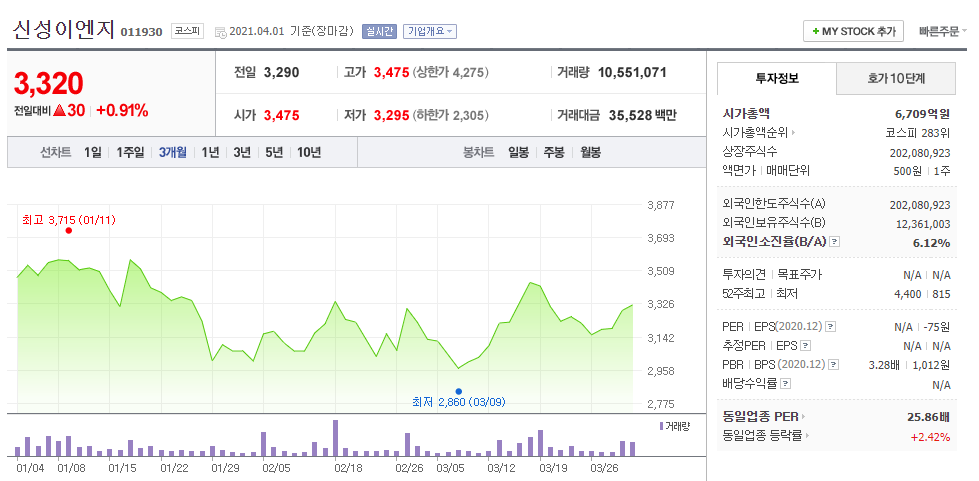Click the current price 3,320
This screenshot has width=979, height=481.
pyautogui.click(x=49, y=84)
